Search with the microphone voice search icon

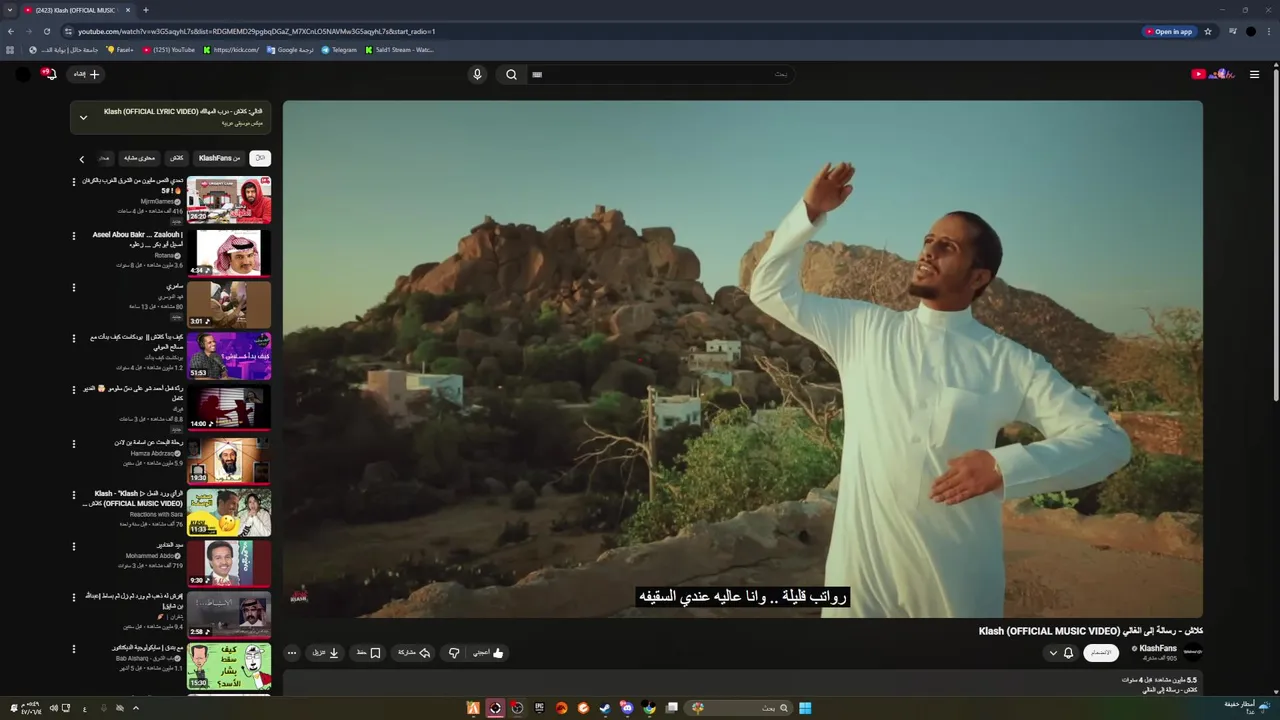[x=477, y=74]
